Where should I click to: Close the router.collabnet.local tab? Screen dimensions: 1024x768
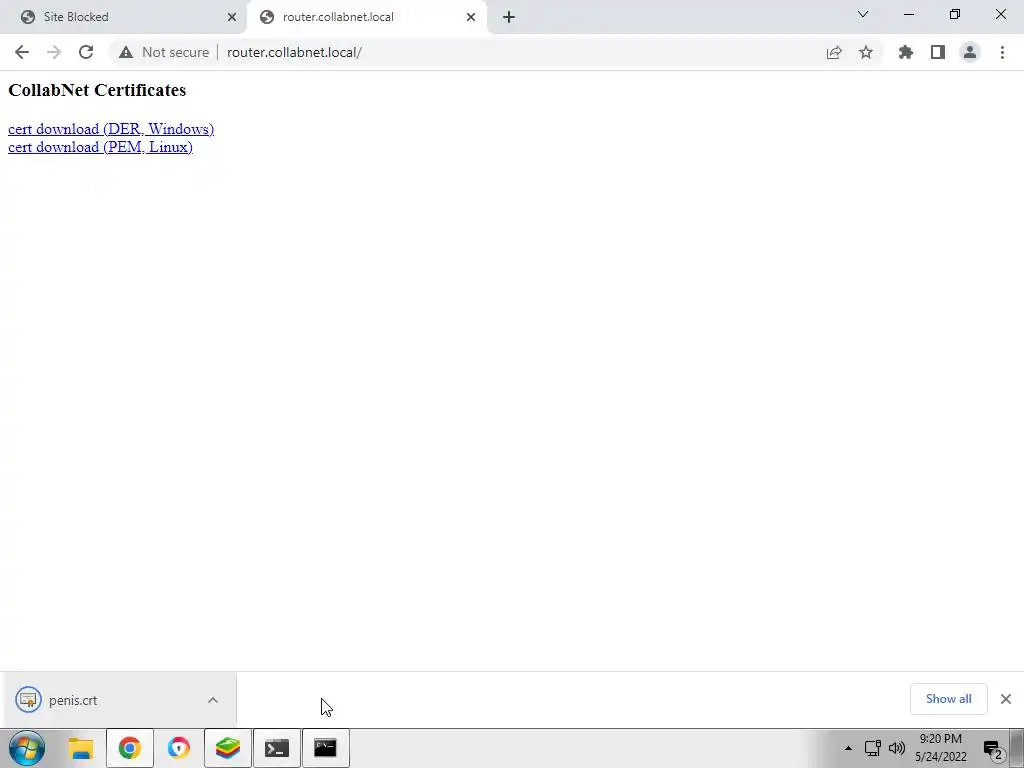pos(471,17)
